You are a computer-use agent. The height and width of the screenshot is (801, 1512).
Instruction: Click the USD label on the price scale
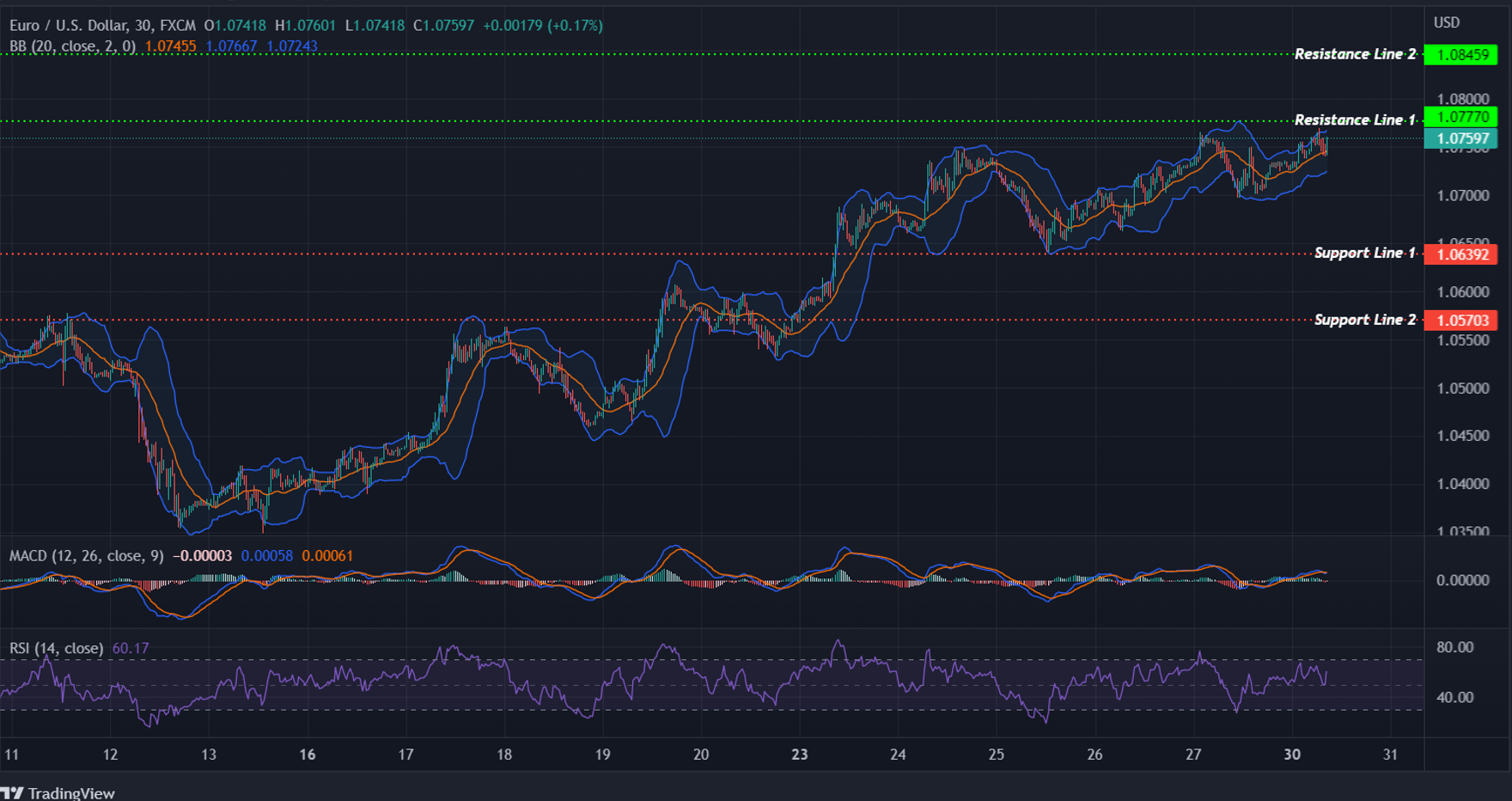coord(1446,21)
